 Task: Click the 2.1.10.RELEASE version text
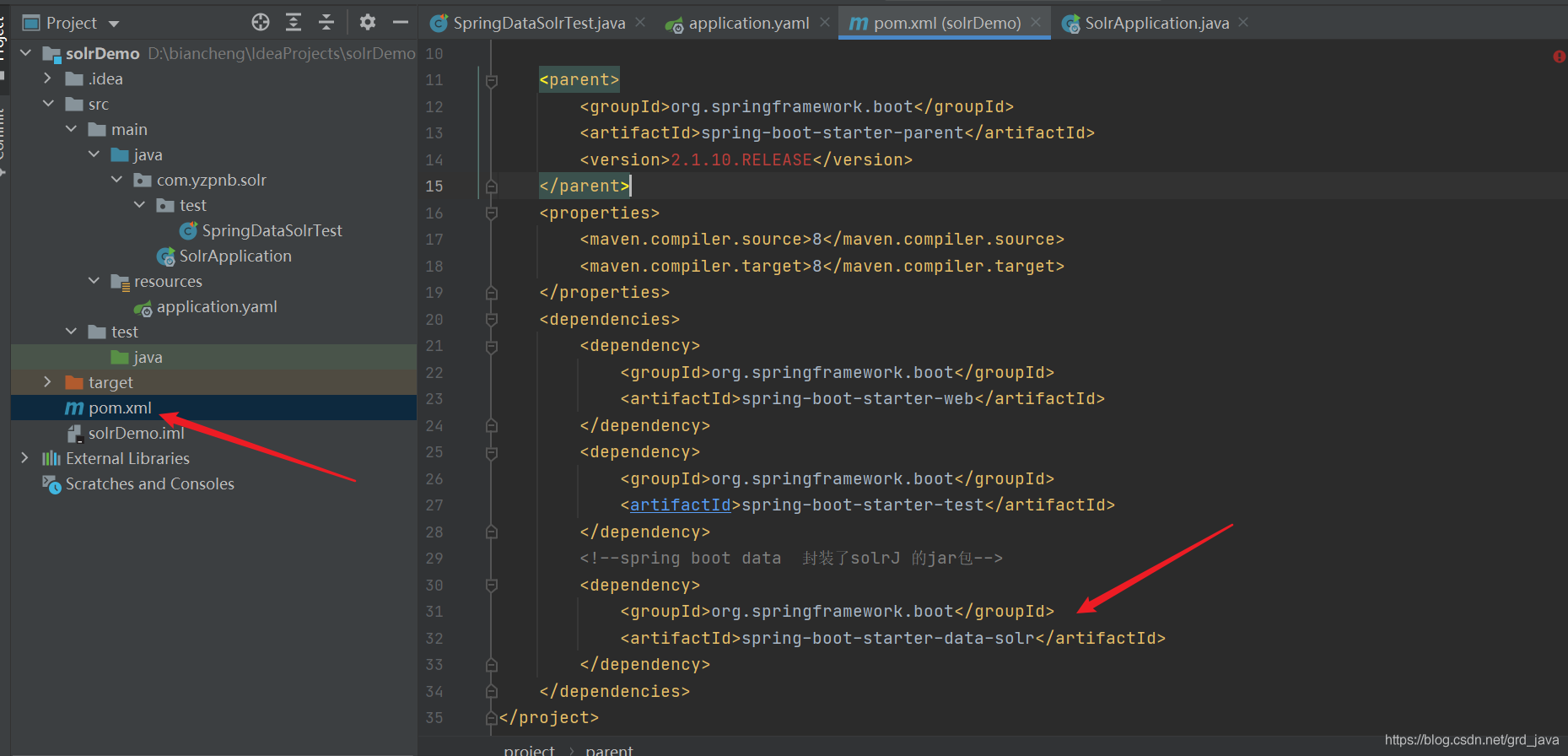741,159
